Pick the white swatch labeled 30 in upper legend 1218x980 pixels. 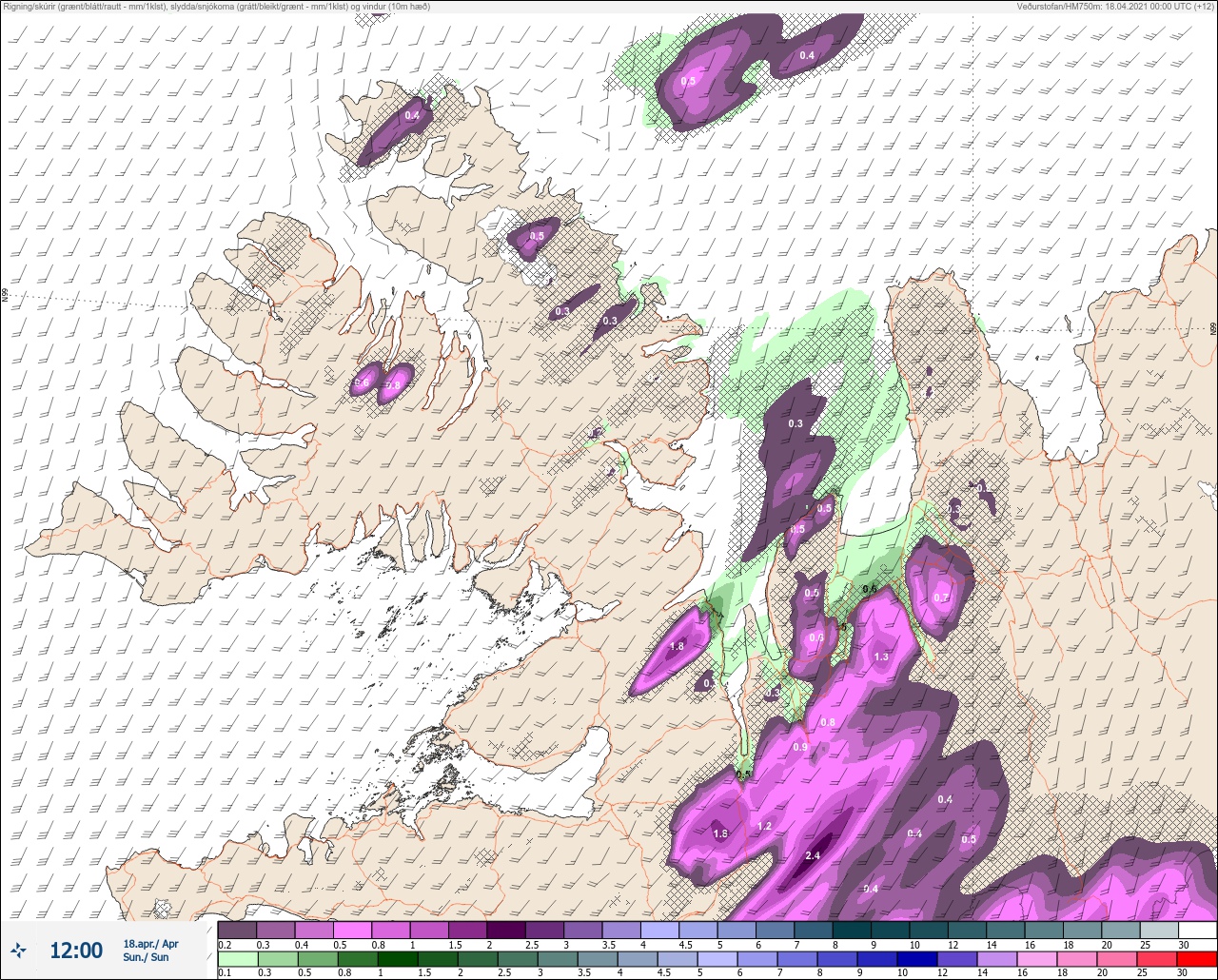tap(1198, 930)
